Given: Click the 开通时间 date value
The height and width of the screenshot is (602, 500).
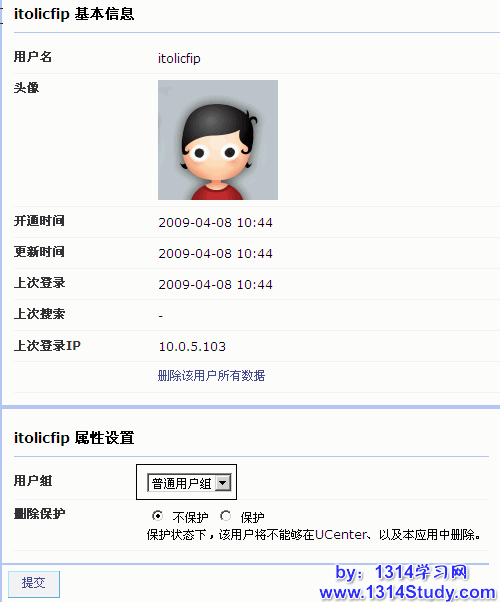Looking at the screenshot, I should pos(215,222).
